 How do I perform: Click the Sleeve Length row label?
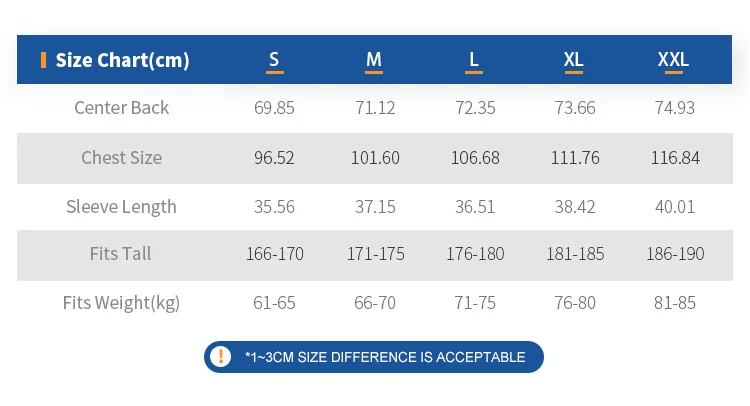click(122, 207)
